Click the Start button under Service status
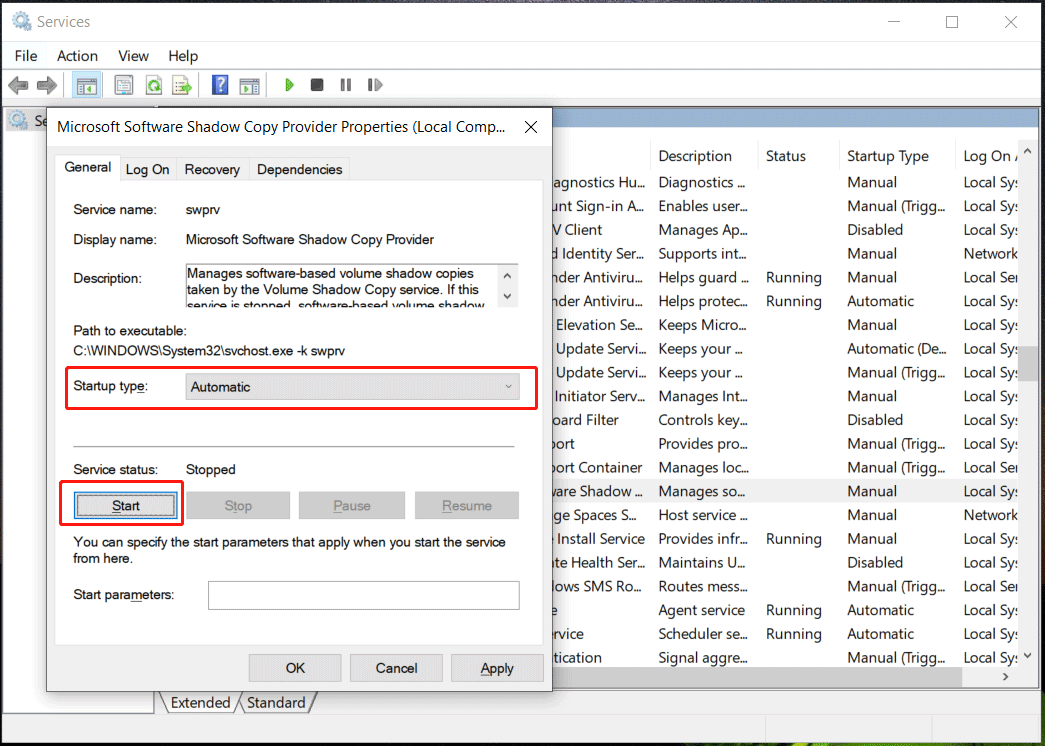1045x746 pixels. 126,506
